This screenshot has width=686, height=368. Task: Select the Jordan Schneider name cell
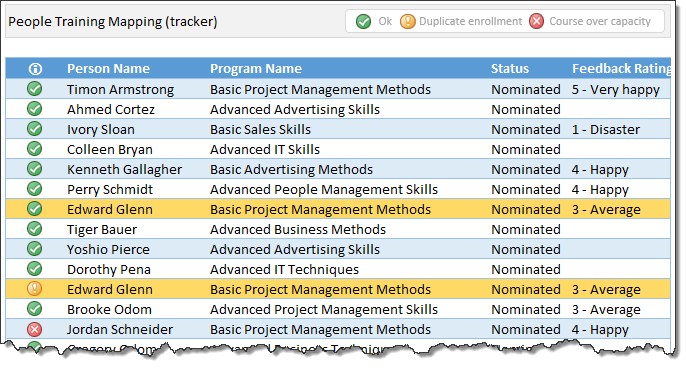point(120,329)
